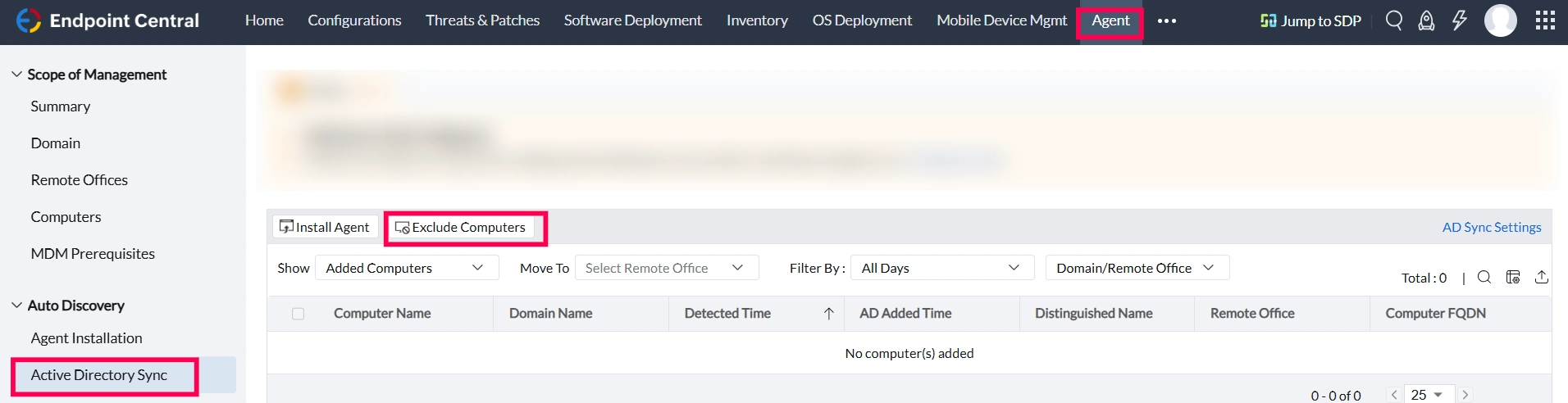Click the Computer FQDN column header
Image resolution: width=1568 pixels, height=403 pixels.
pos(1435,314)
